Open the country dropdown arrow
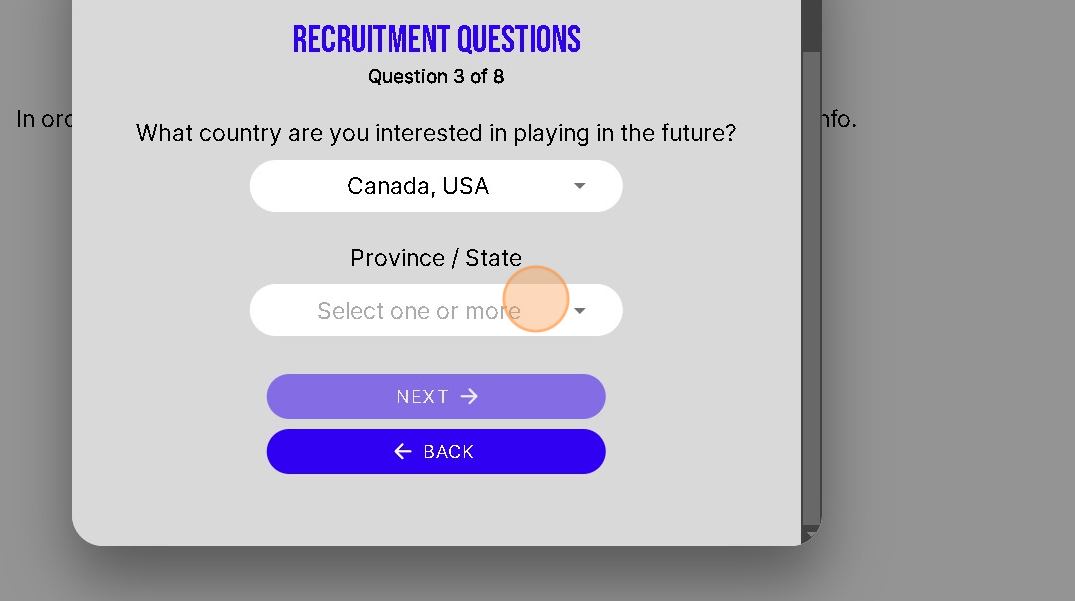 [579, 186]
